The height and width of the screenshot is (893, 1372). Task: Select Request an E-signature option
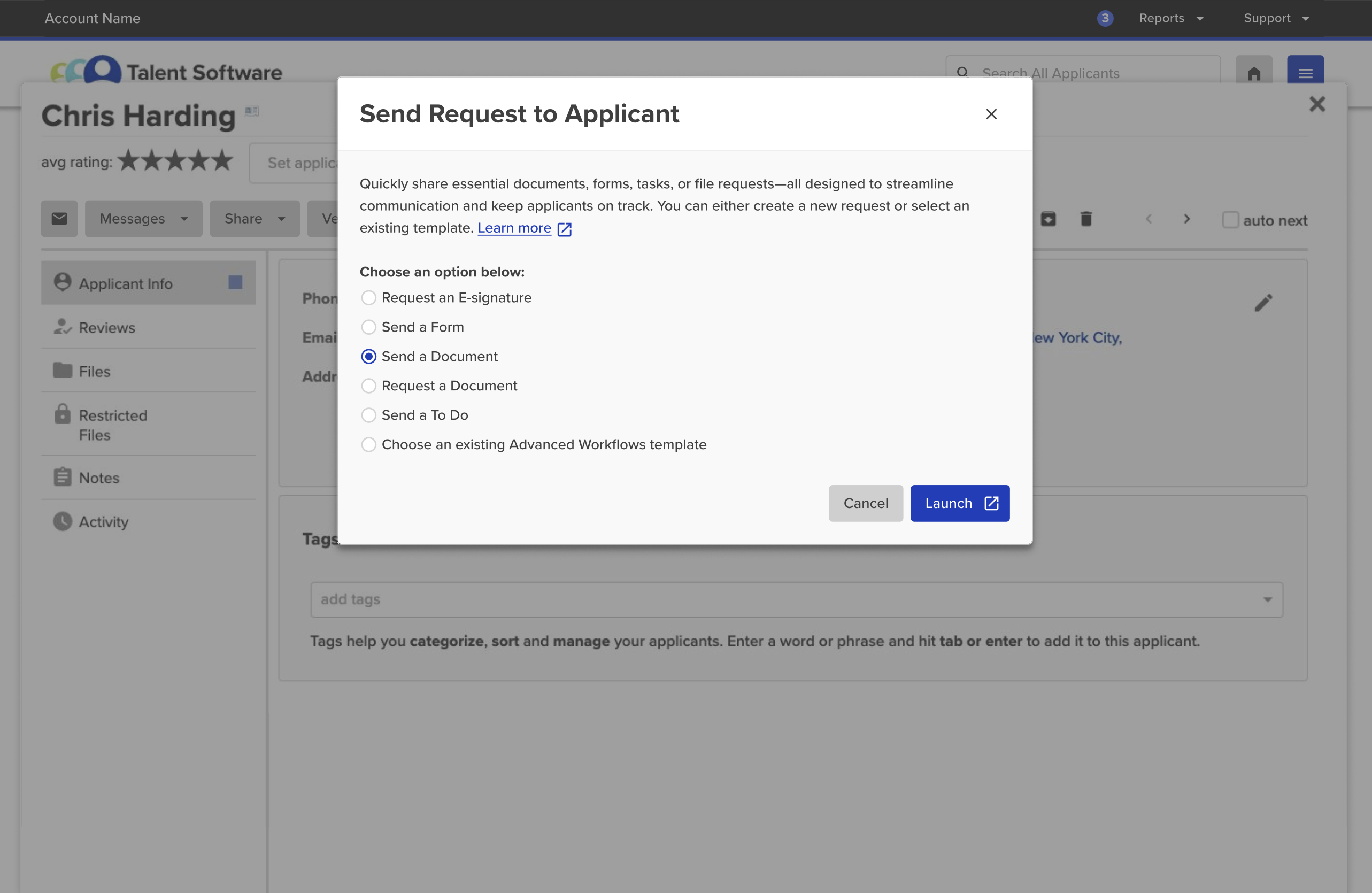368,297
